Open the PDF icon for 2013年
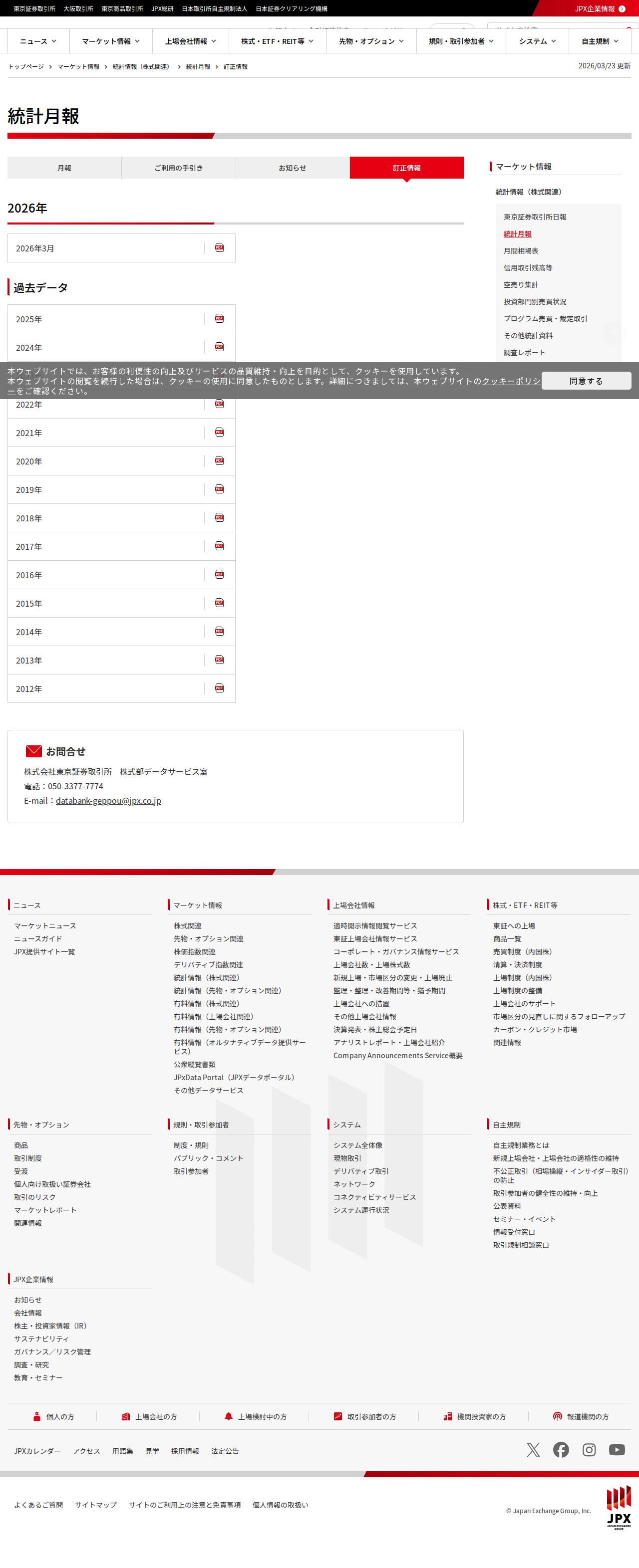This screenshot has width=639, height=1568. [219, 660]
